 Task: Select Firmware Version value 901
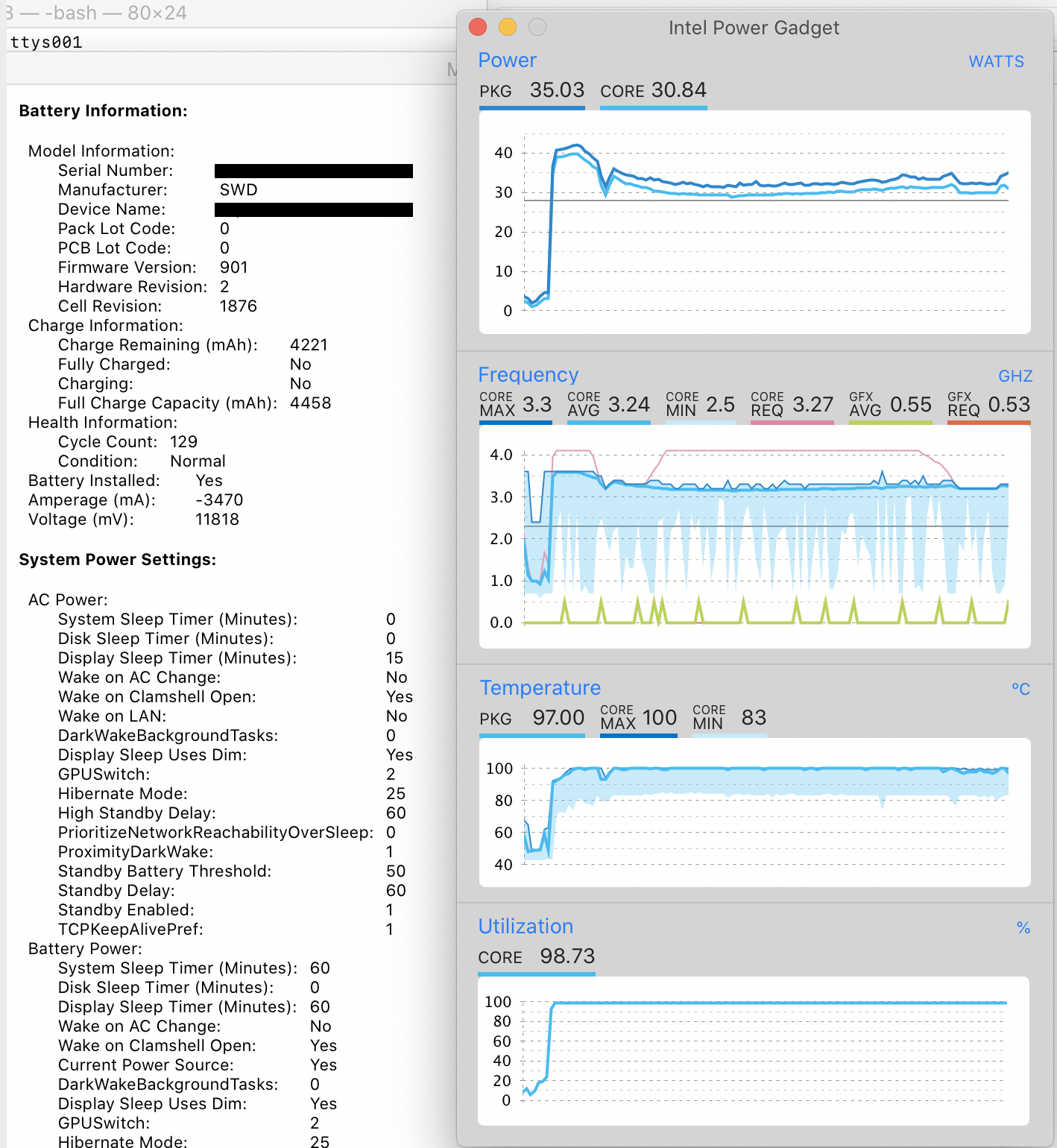click(233, 268)
